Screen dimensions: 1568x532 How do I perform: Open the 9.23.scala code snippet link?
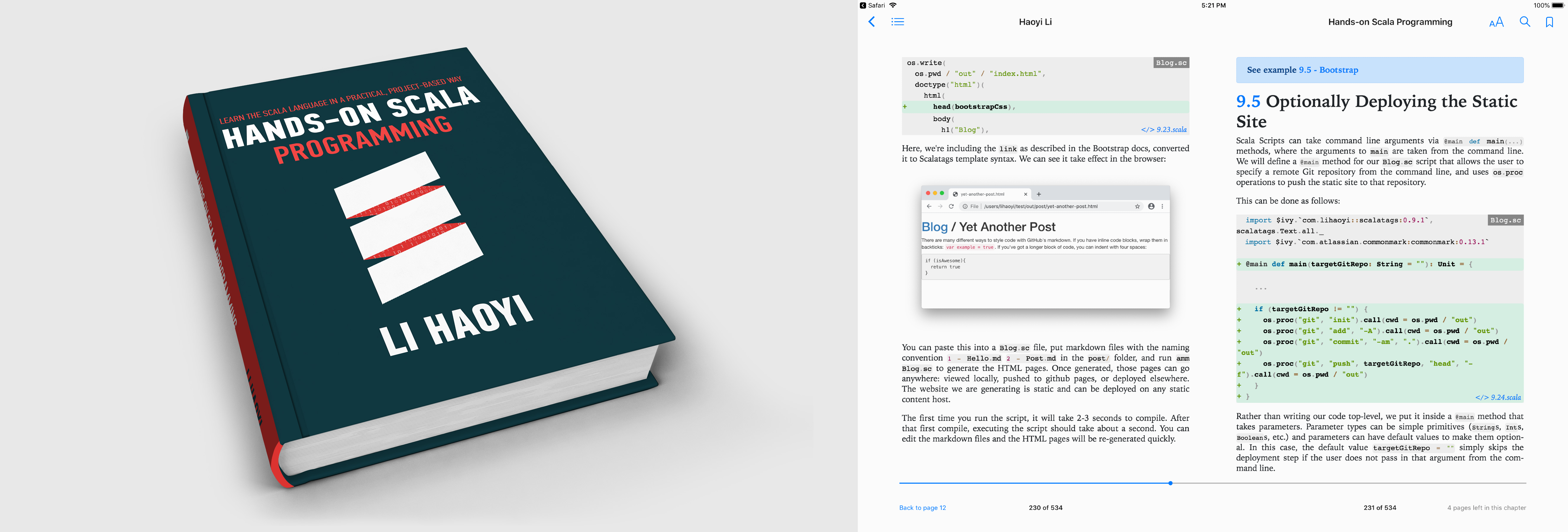coord(1163,129)
